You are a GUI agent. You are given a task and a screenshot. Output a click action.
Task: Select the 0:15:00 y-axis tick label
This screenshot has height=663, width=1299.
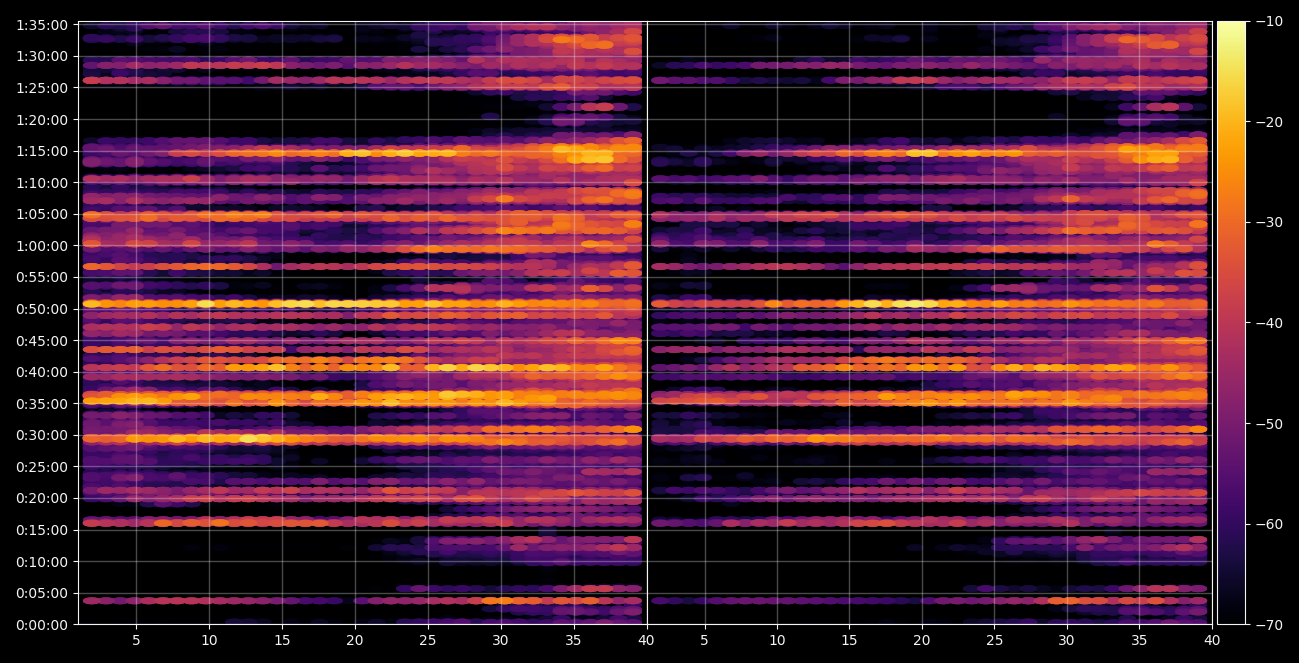43,530
